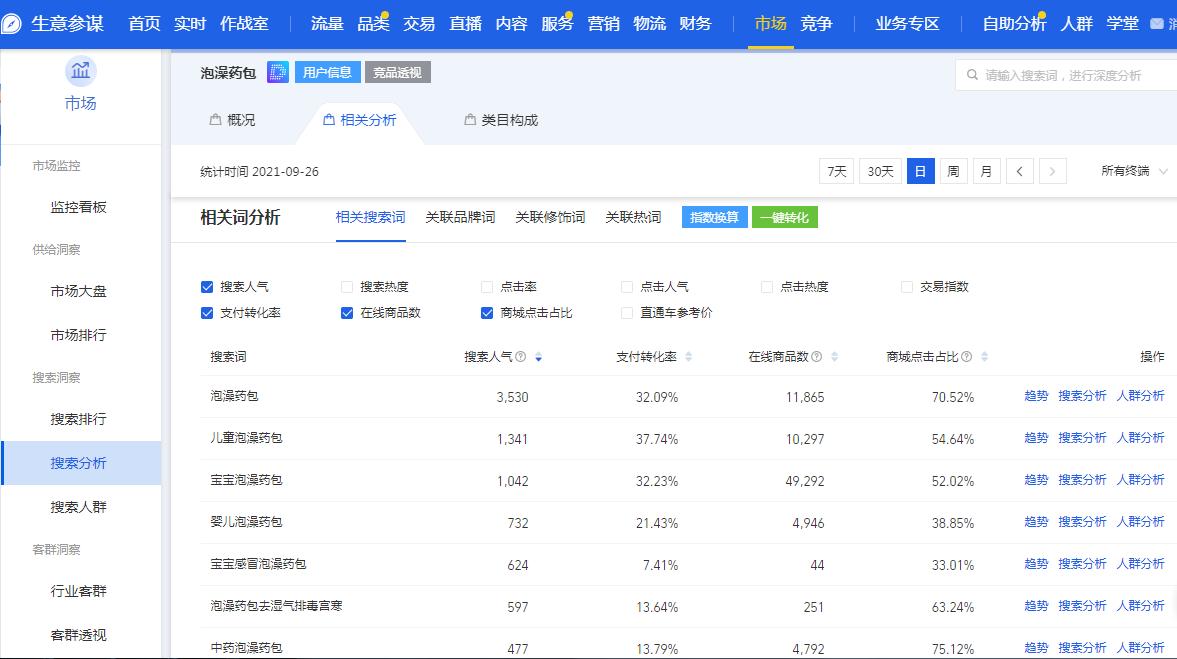Open the help icon next to 在线商品数
Image resolution: width=1177 pixels, height=659 pixels.
[x=818, y=355]
